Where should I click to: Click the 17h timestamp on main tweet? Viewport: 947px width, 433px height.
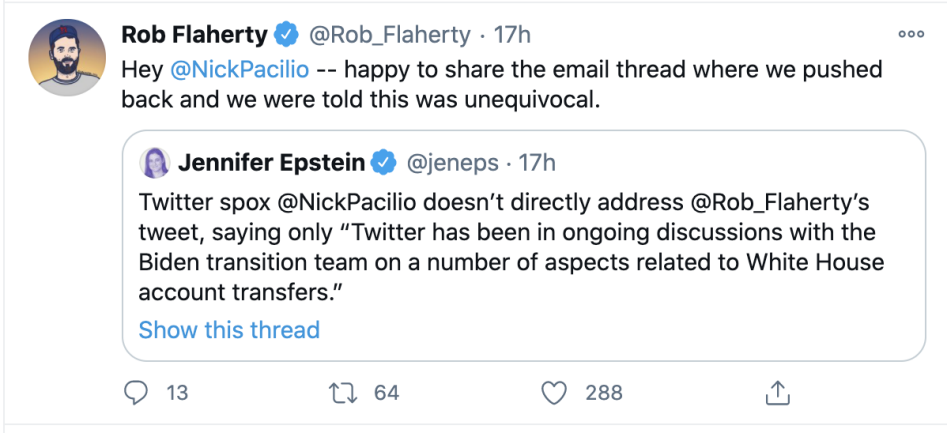(x=512, y=35)
